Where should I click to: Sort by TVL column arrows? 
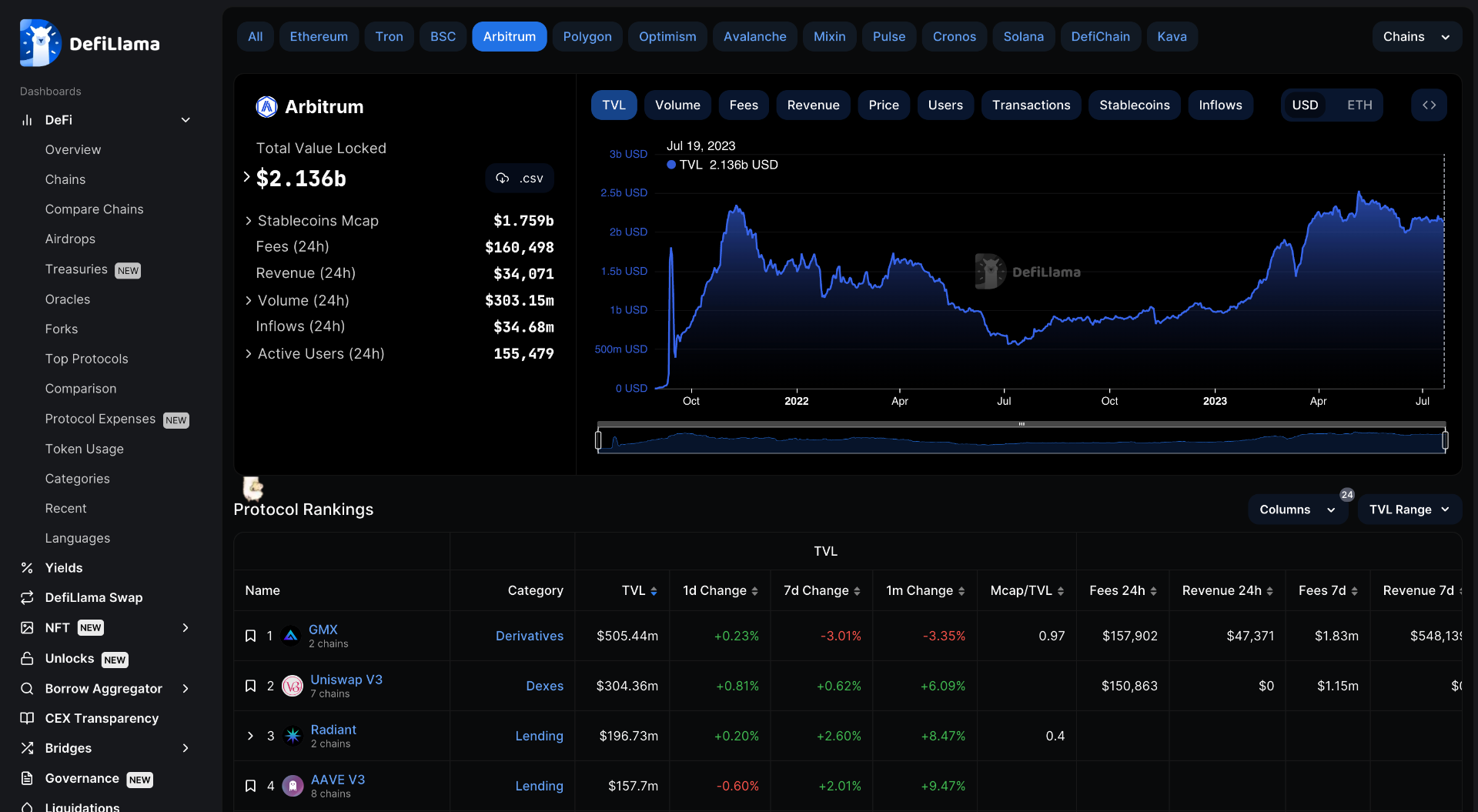coord(654,591)
